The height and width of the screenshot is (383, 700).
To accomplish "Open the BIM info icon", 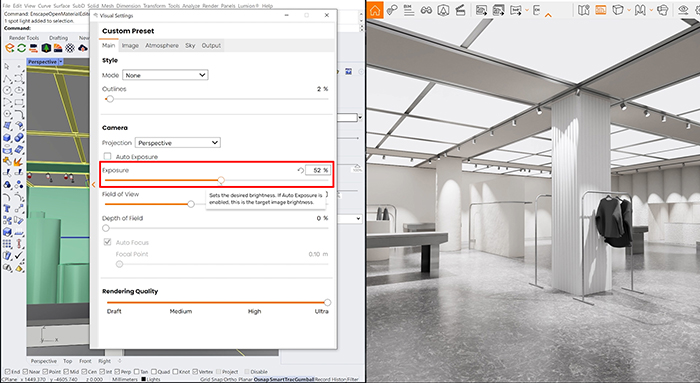I will tap(409, 10).
